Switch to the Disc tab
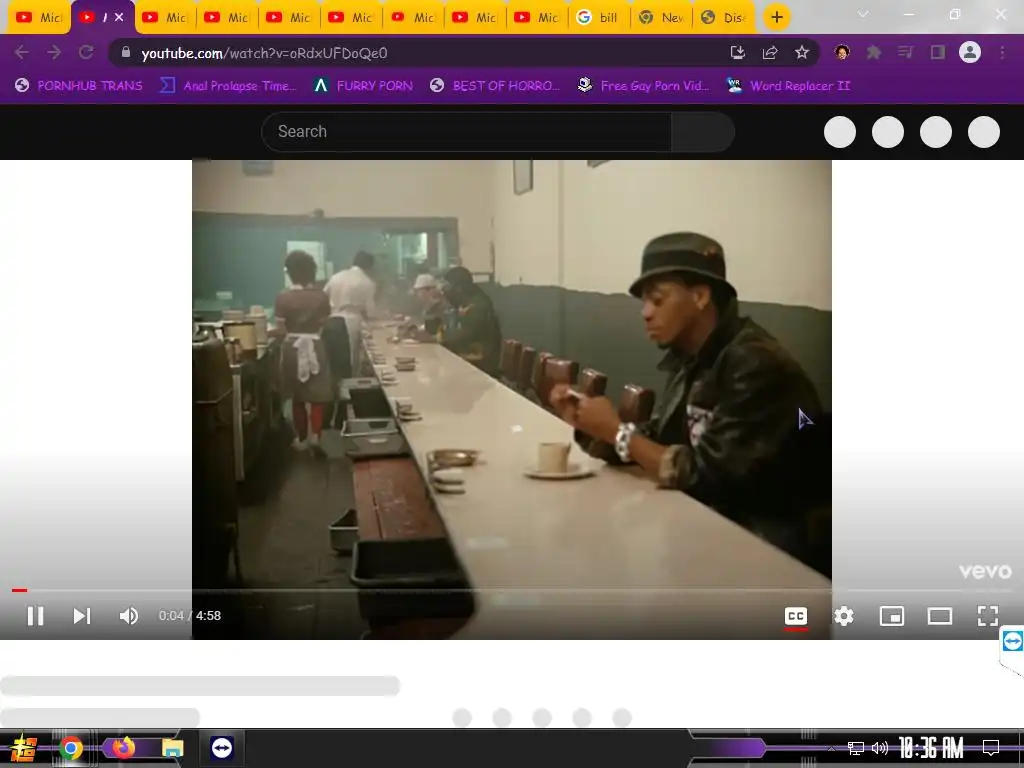The image size is (1024, 768). tap(723, 18)
